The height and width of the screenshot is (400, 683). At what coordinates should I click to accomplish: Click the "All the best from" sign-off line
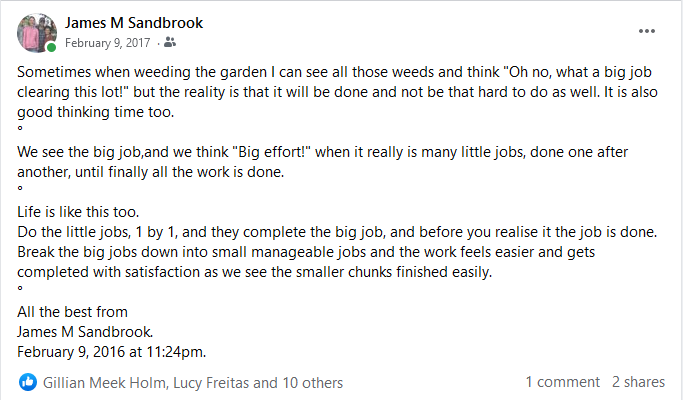(73, 312)
